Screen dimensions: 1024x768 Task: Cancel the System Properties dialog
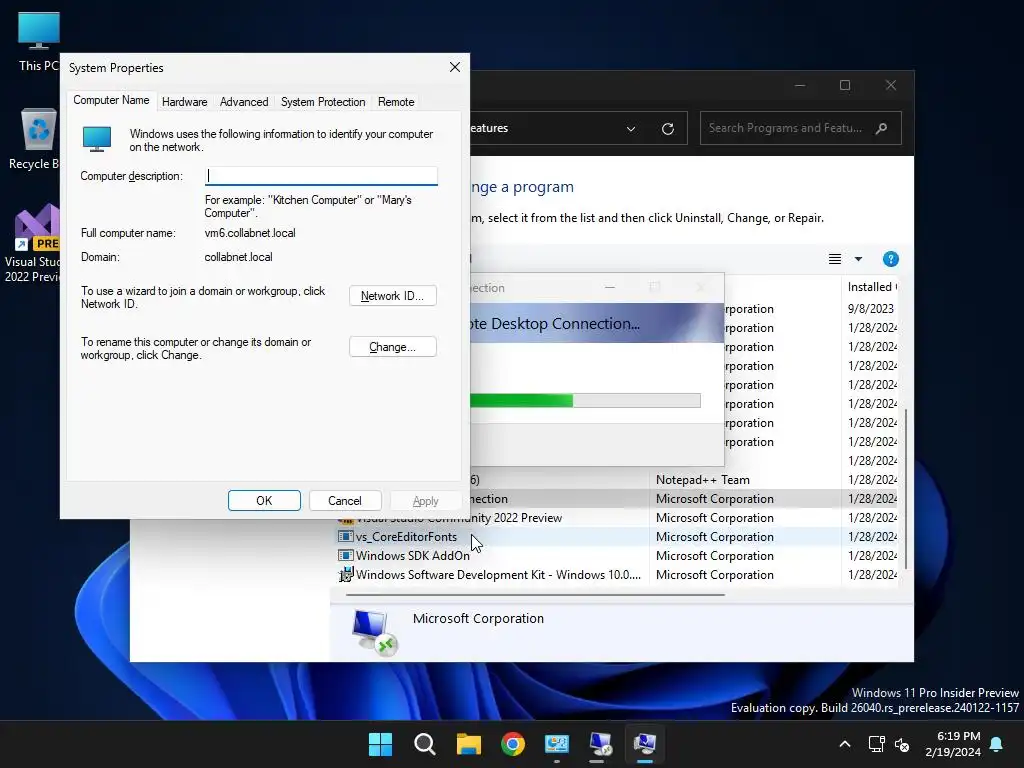[344, 501]
